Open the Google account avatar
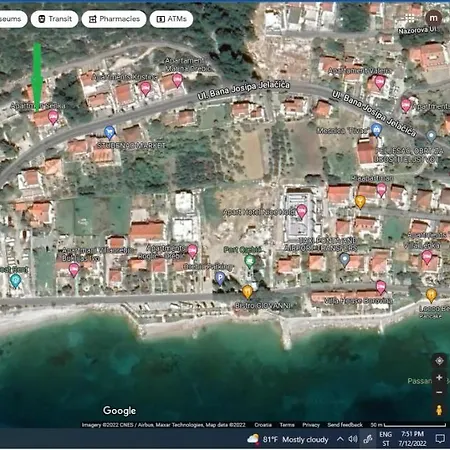Viewport: 450px width, 450px height. (433, 18)
